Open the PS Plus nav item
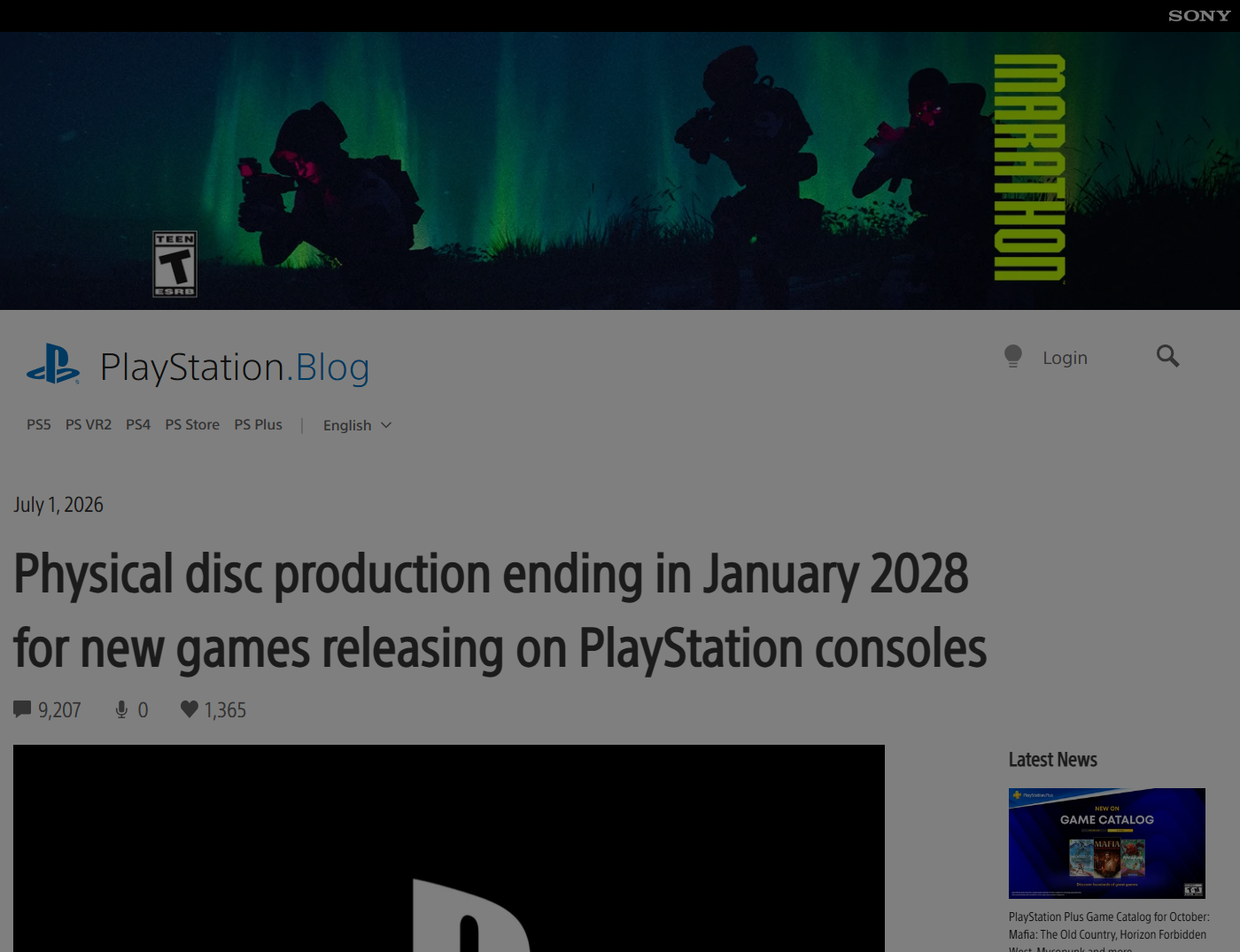The height and width of the screenshot is (952, 1240). pyautogui.click(x=259, y=425)
